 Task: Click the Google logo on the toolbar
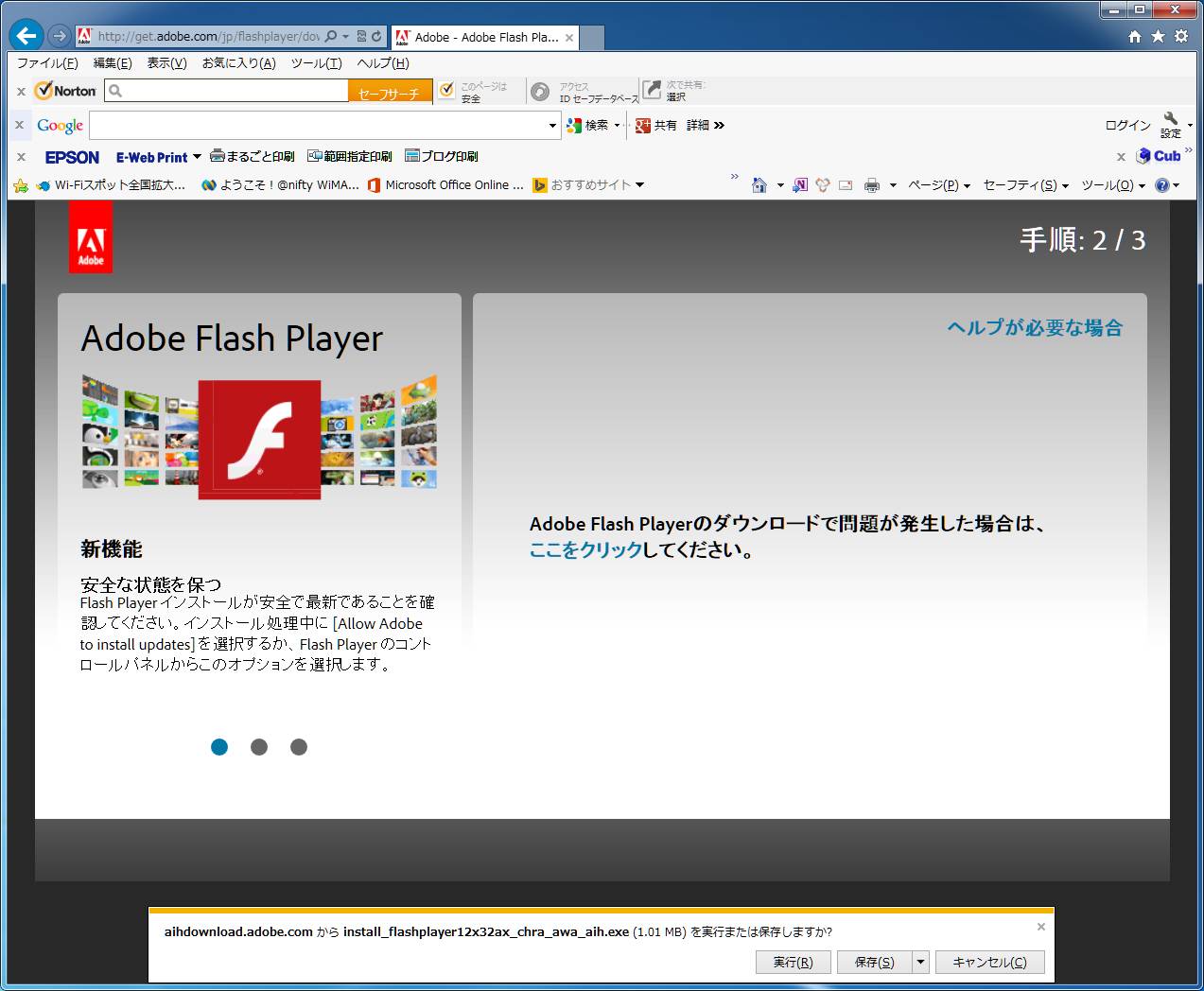pyautogui.click(x=61, y=125)
